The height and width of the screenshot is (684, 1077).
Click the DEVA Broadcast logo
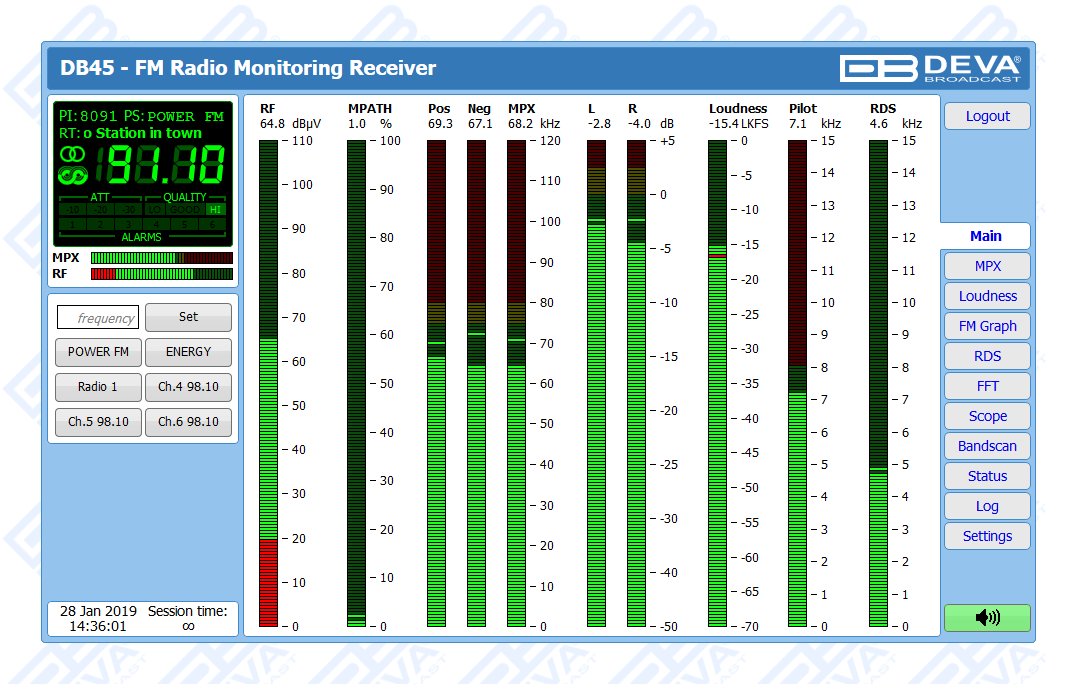930,68
